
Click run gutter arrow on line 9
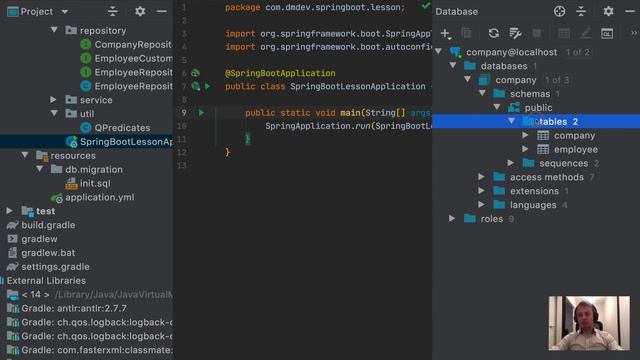[x=201, y=112]
